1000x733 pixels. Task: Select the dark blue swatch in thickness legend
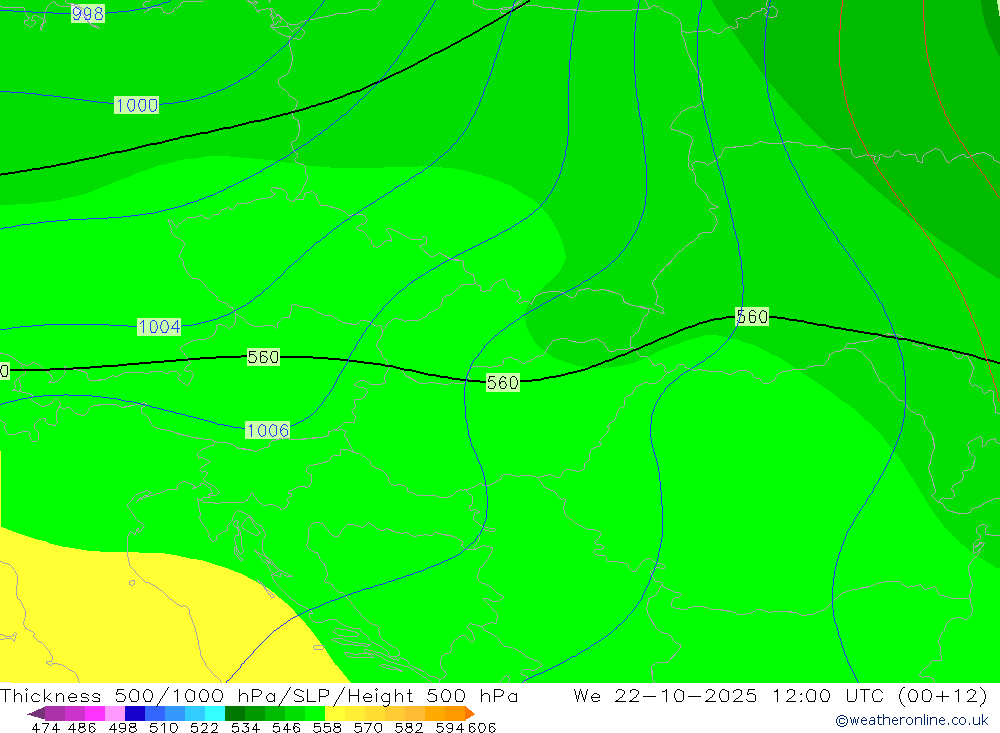[135, 713]
